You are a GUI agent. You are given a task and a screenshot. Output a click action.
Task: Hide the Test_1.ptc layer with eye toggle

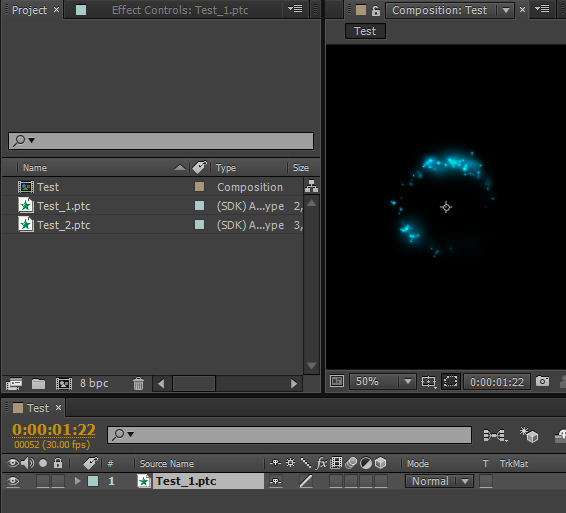pos(13,481)
